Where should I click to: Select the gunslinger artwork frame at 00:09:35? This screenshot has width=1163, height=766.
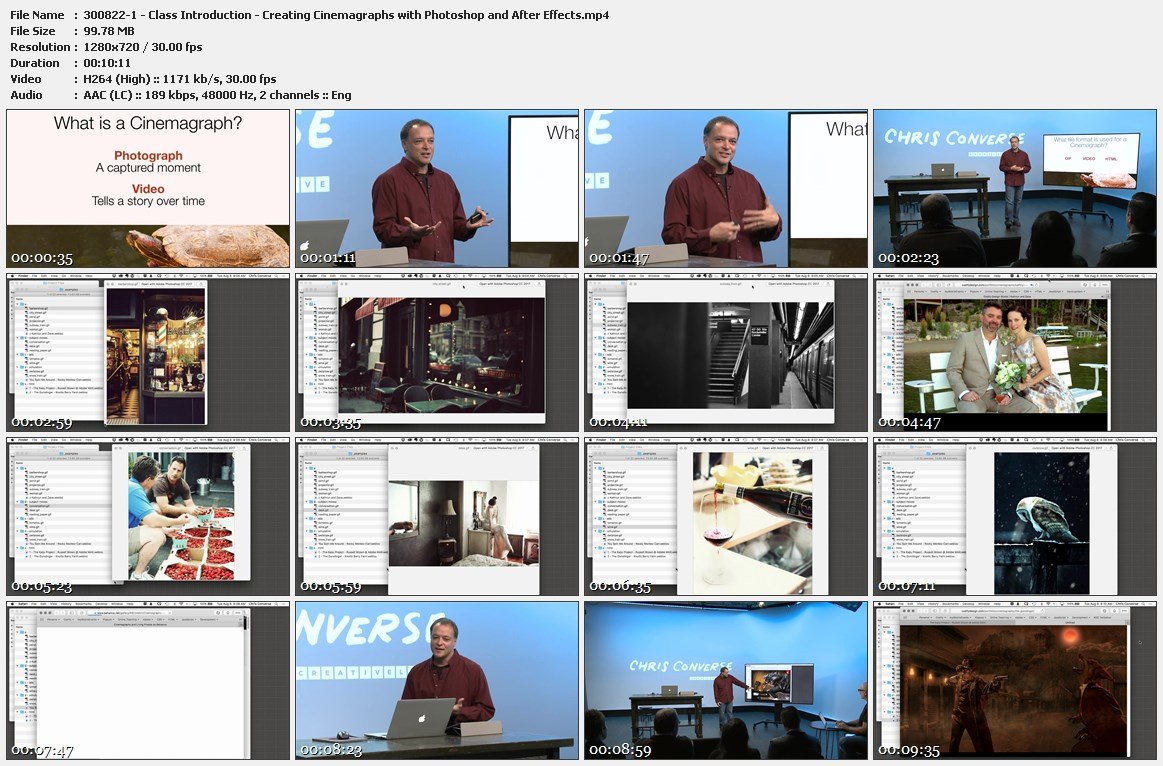coord(1015,680)
